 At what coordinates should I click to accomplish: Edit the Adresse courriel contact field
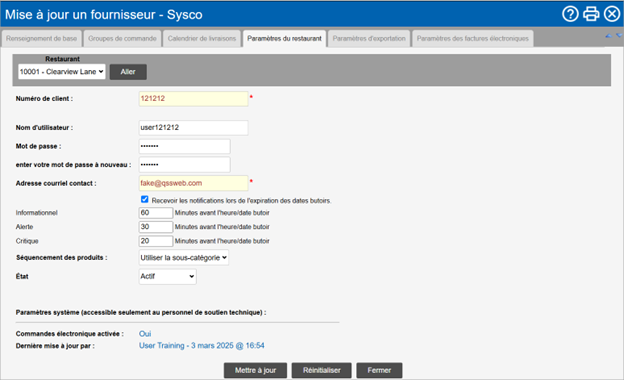point(193,183)
